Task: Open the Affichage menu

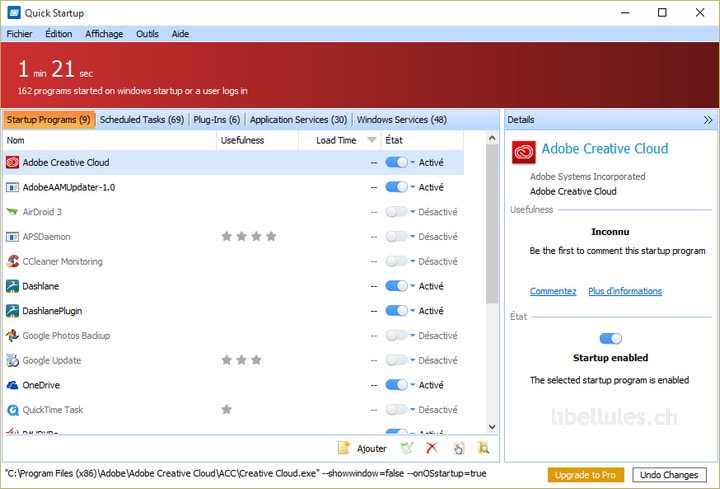Action: [x=104, y=34]
